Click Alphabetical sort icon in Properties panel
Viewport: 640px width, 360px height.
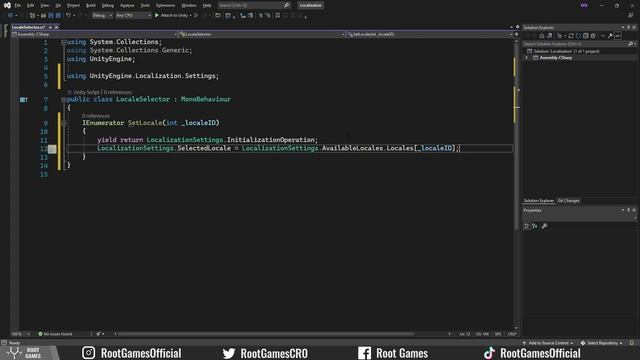pos(535,226)
